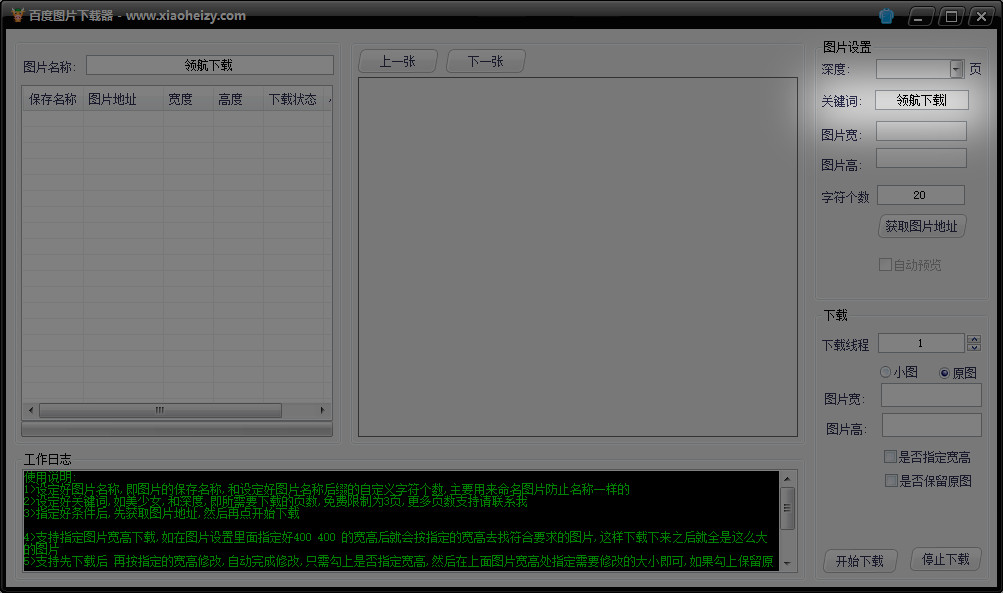Click the 保存名称 column header

click(52, 99)
